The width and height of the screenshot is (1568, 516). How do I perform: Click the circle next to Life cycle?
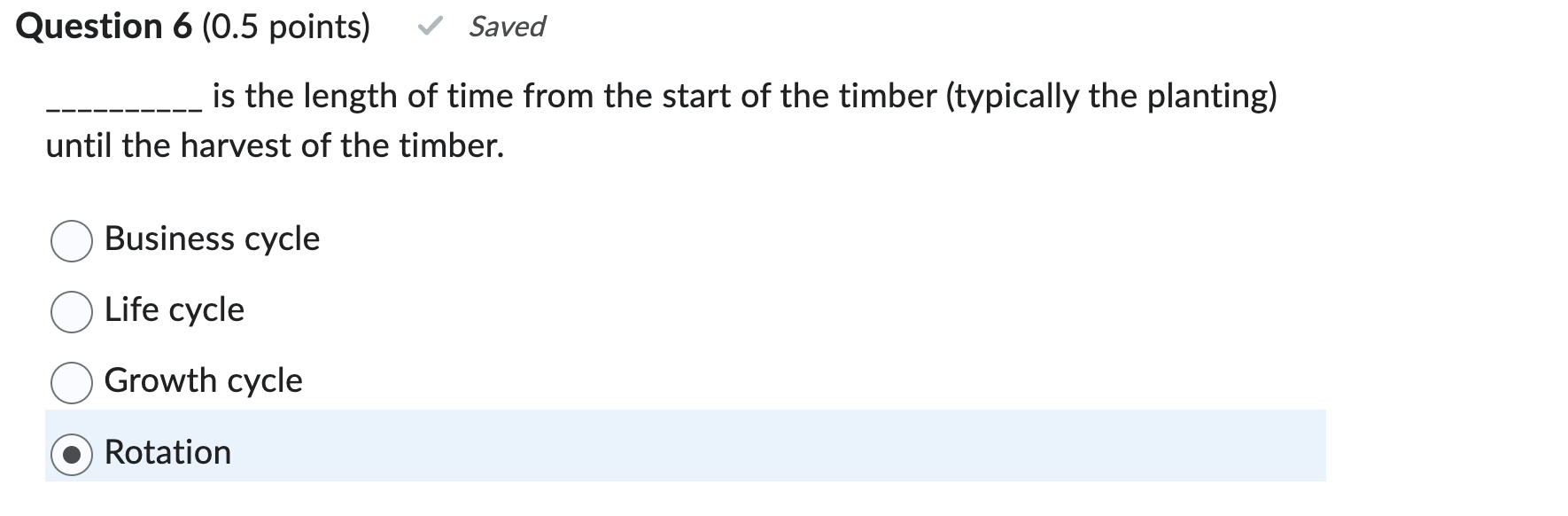tap(72, 310)
